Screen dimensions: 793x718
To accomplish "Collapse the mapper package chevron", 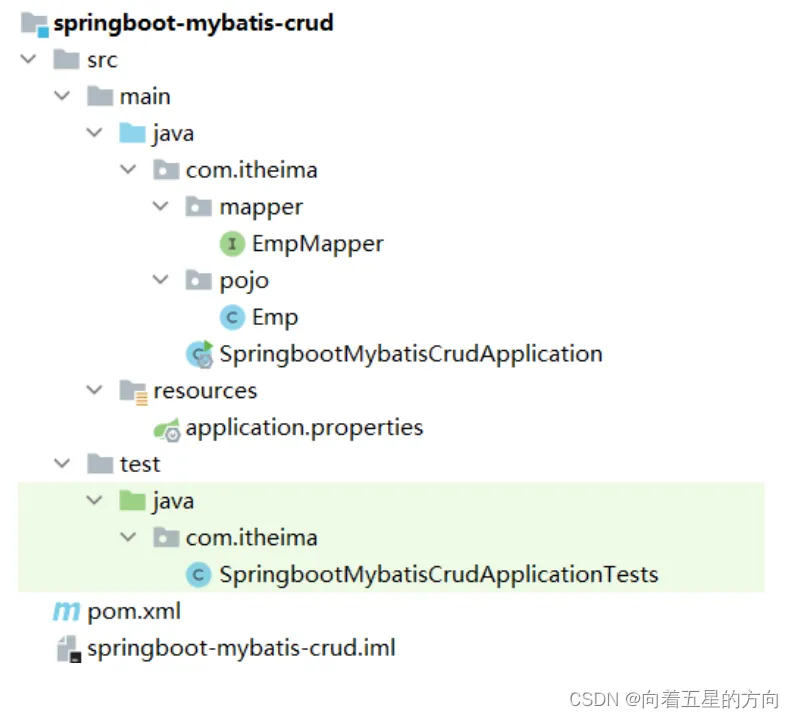I will [x=160, y=206].
